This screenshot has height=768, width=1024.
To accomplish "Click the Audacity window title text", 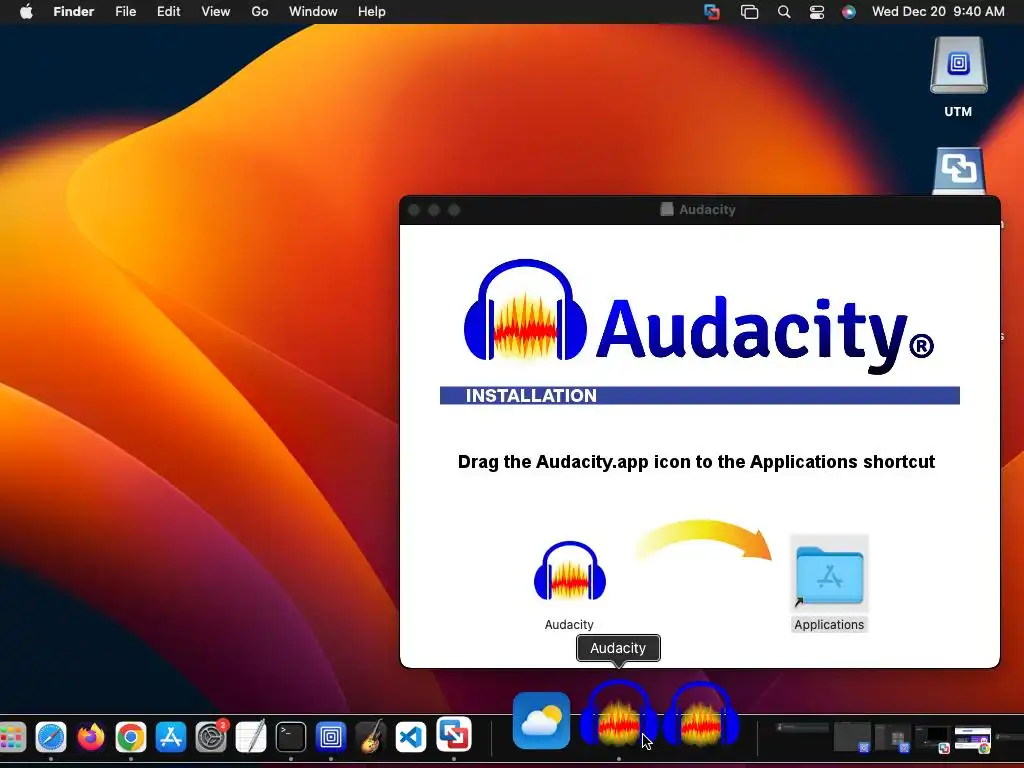I will [x=707, y=210].
